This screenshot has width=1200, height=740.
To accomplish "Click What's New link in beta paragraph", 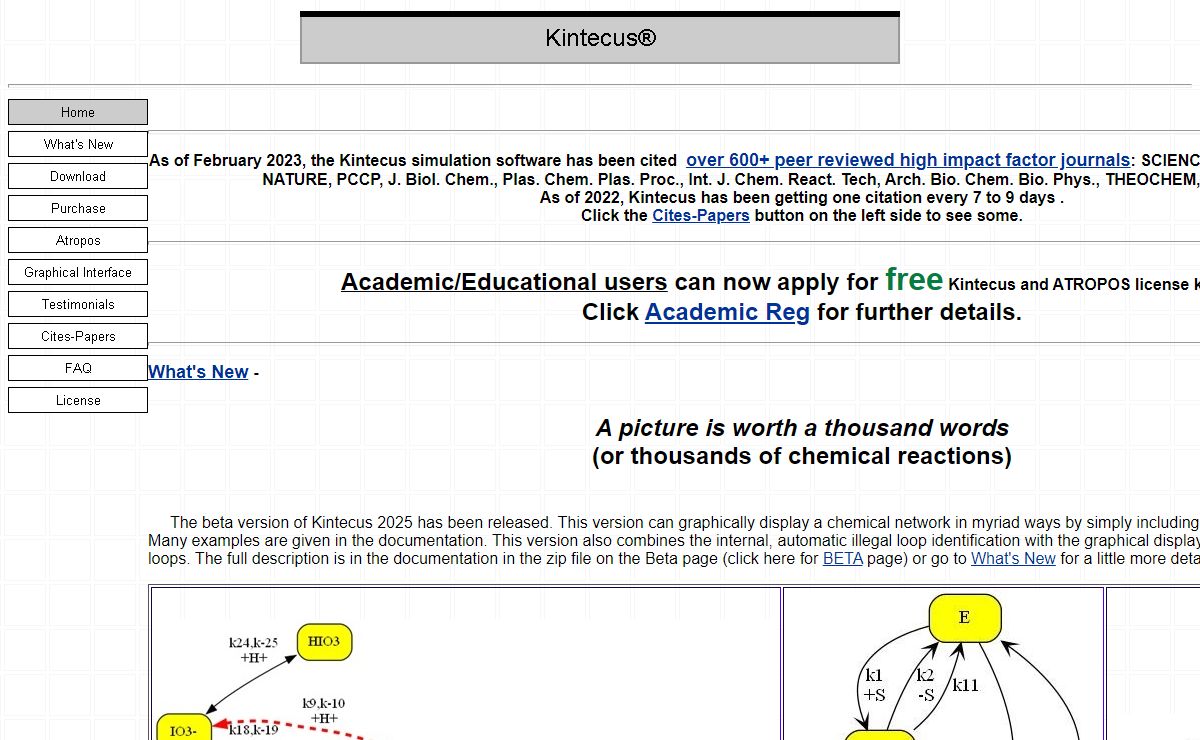I will tap(1013, 558).
